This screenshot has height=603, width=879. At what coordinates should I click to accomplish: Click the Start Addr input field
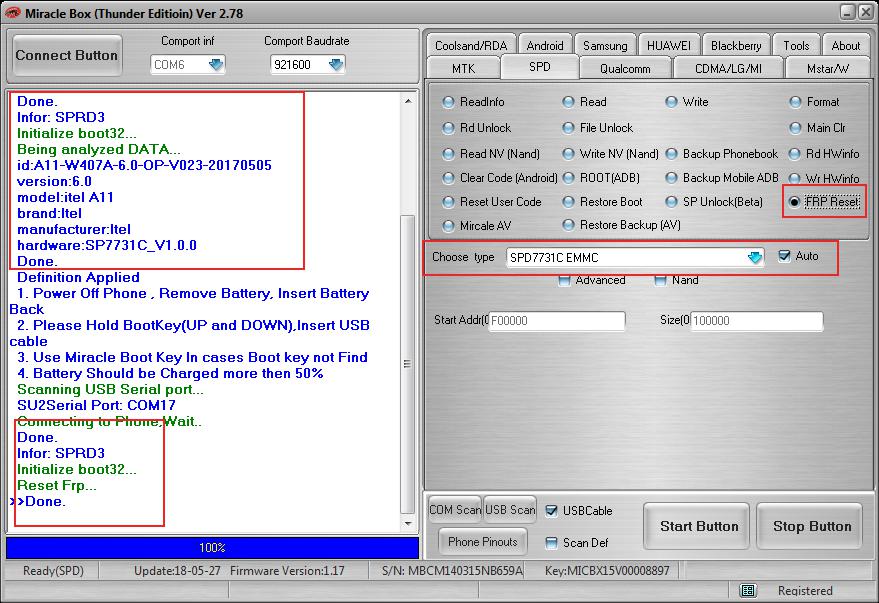coord(557,321)
